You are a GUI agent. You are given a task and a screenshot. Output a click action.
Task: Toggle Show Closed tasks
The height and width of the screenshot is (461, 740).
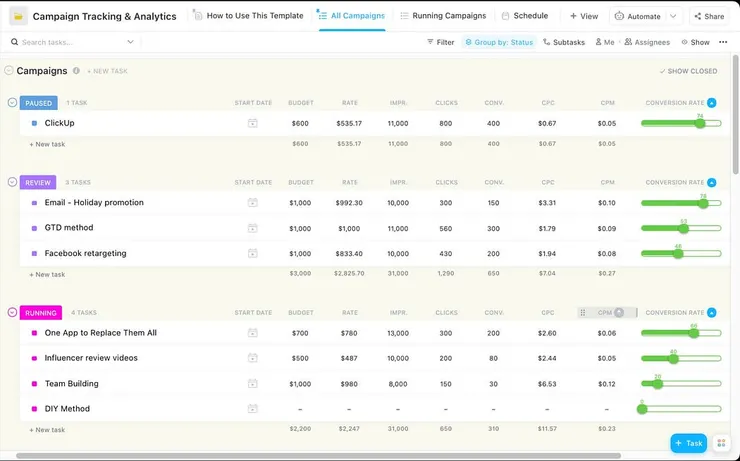(x=688, y=71)
